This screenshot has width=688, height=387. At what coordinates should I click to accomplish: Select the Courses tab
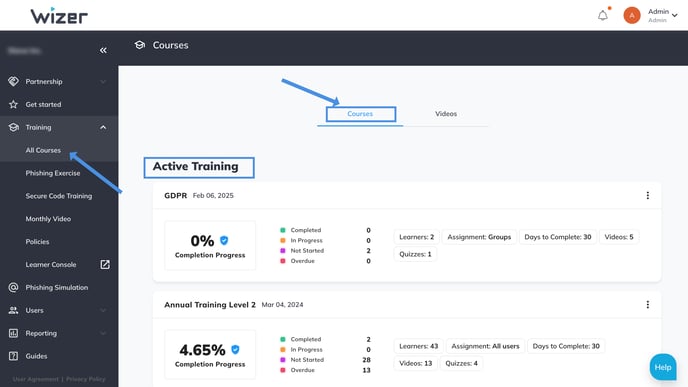click(360, 114)
